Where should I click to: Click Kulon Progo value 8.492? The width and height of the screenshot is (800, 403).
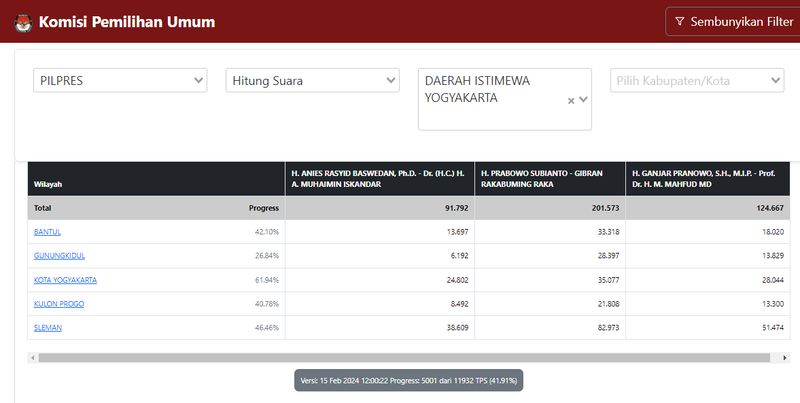pyautogui.click(x=459, y=304)
